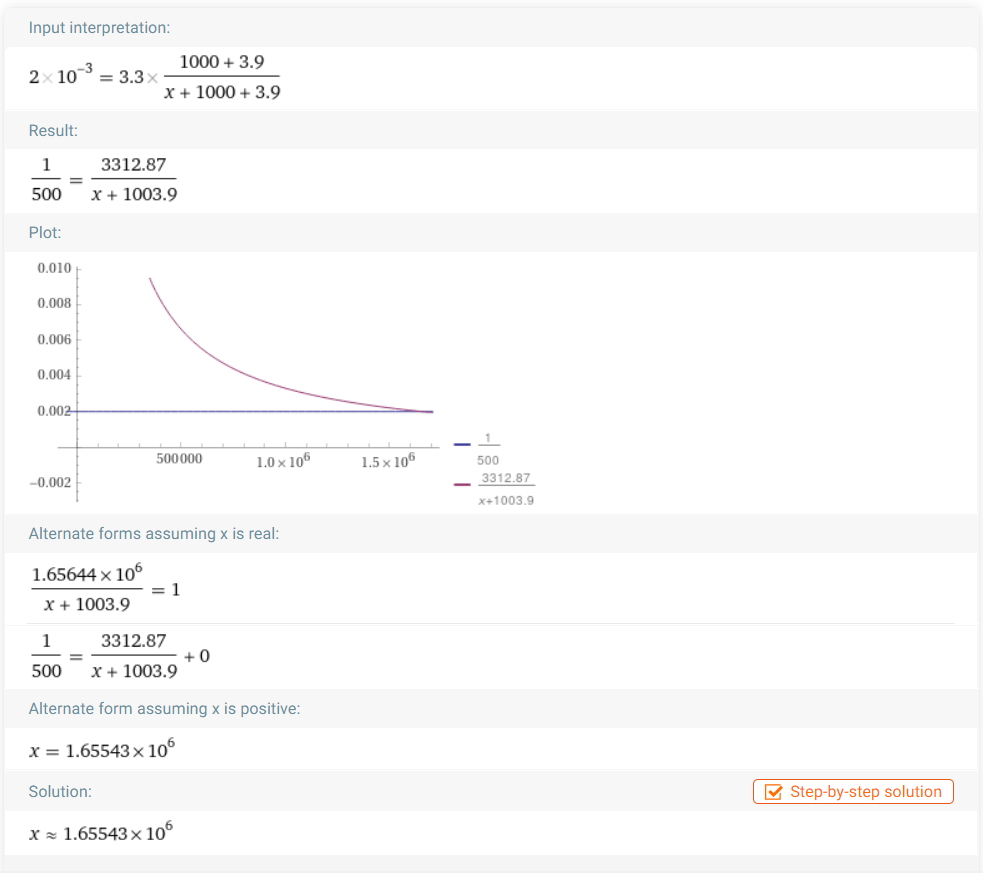This screenshot has width=983, height=873.
Task: Click the orange checkmark icon on Step-by-step solution
Action: [775, 791]
